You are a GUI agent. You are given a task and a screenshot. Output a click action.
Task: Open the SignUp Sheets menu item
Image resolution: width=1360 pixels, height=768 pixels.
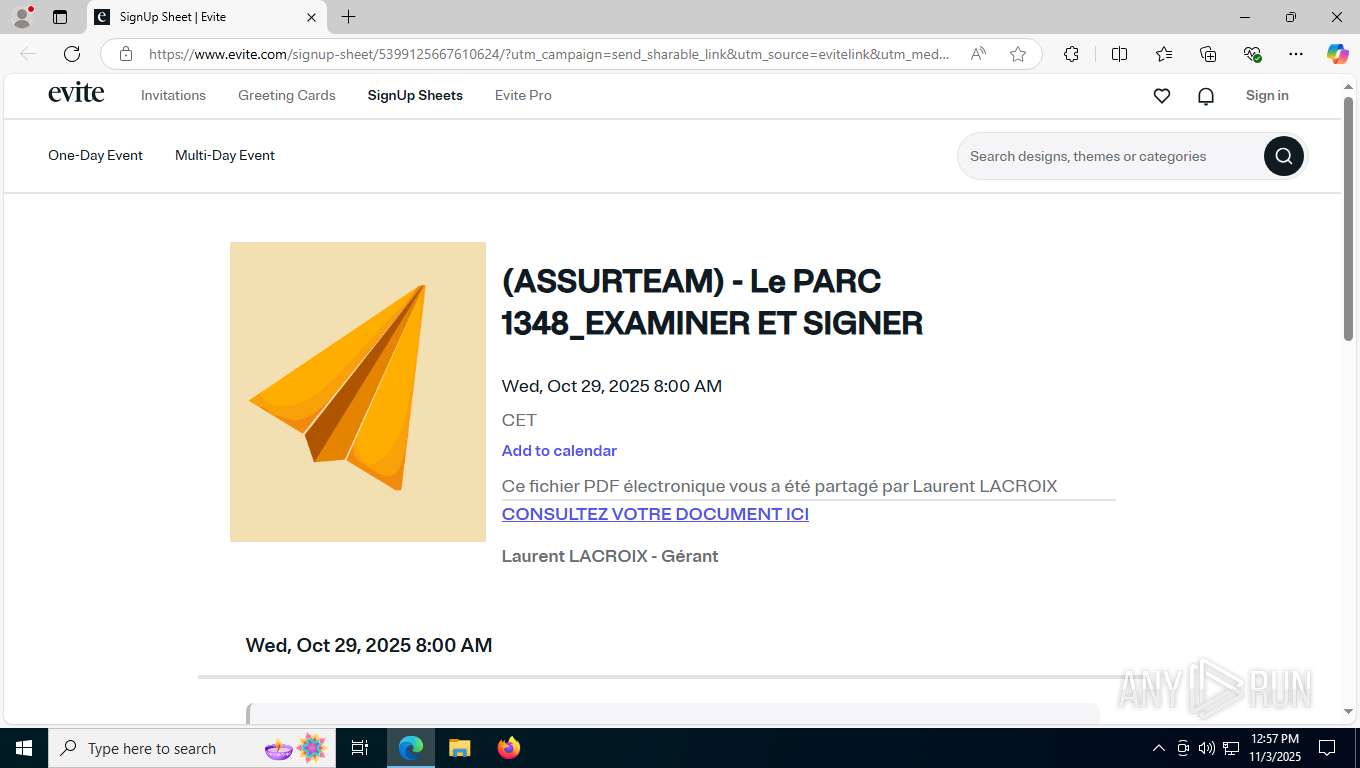click(415, 96)
